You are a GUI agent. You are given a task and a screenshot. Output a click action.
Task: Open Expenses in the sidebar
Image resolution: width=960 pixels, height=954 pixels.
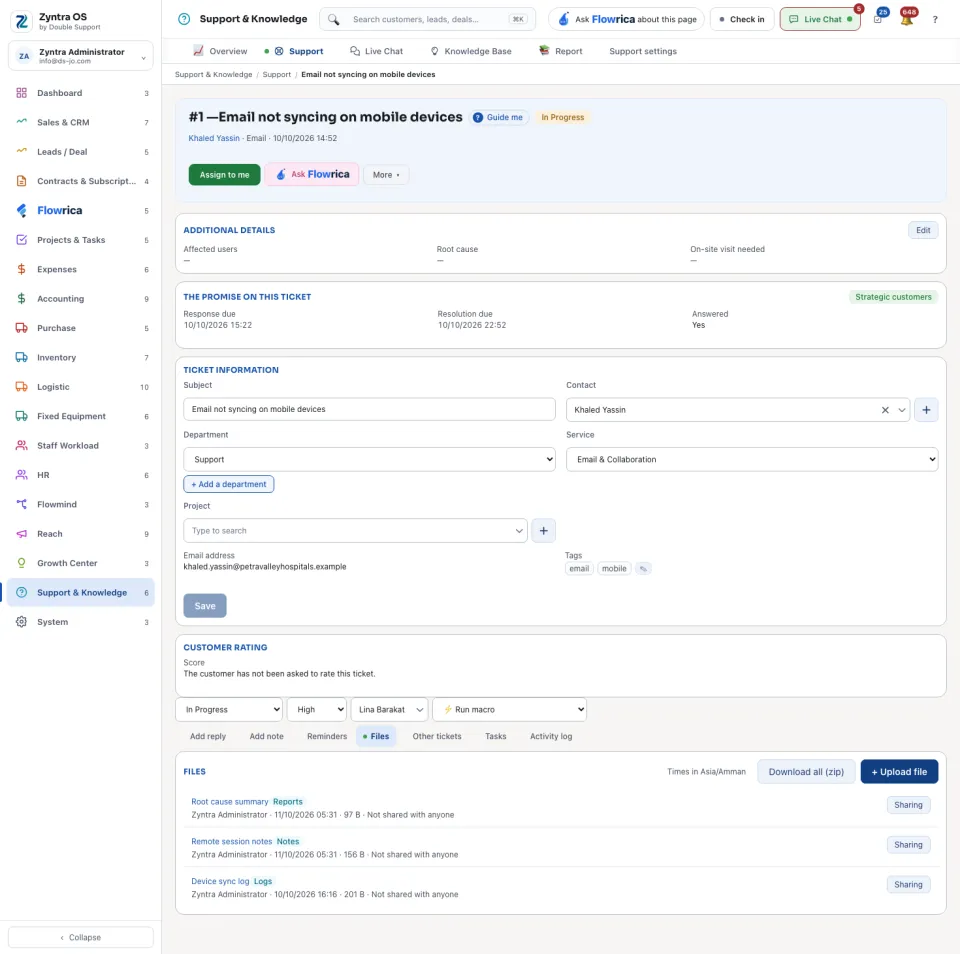point(81,269)
